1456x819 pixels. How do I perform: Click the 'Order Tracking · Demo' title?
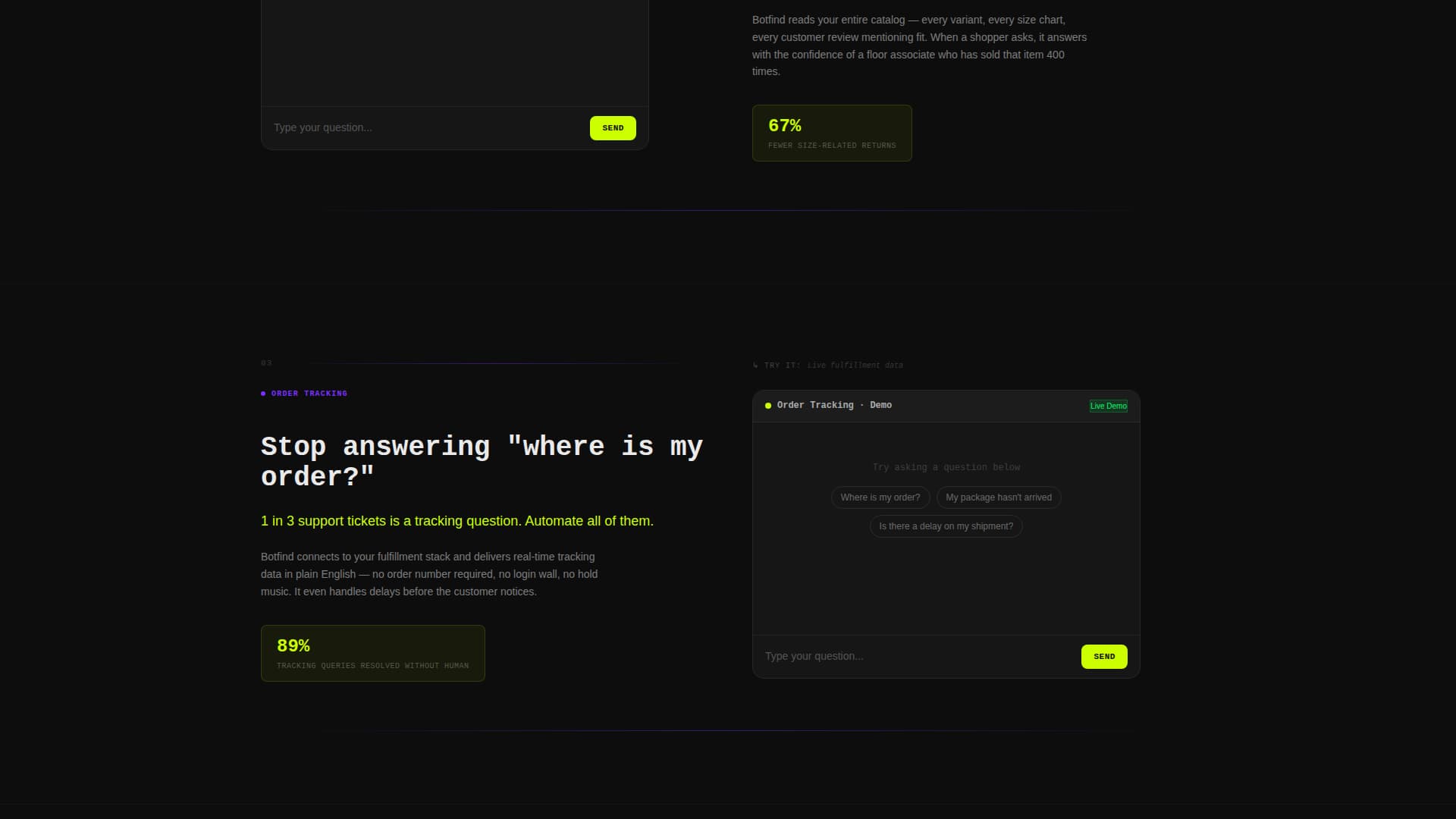tap(834, 406)
